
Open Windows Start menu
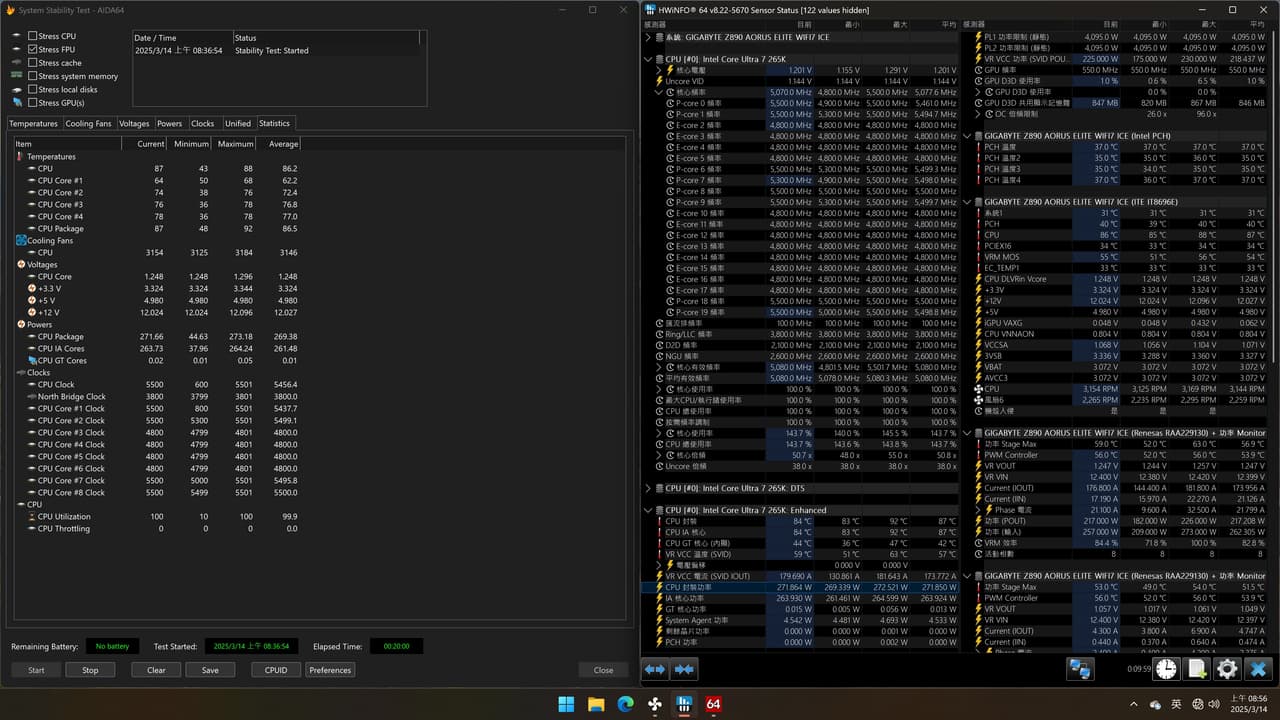coord(566,704)
